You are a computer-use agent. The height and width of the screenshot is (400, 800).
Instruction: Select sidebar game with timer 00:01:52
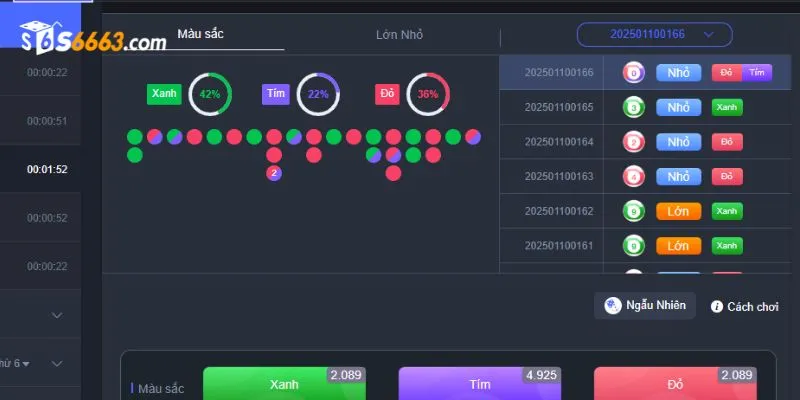pyautogui.click(x=40, y=169)
